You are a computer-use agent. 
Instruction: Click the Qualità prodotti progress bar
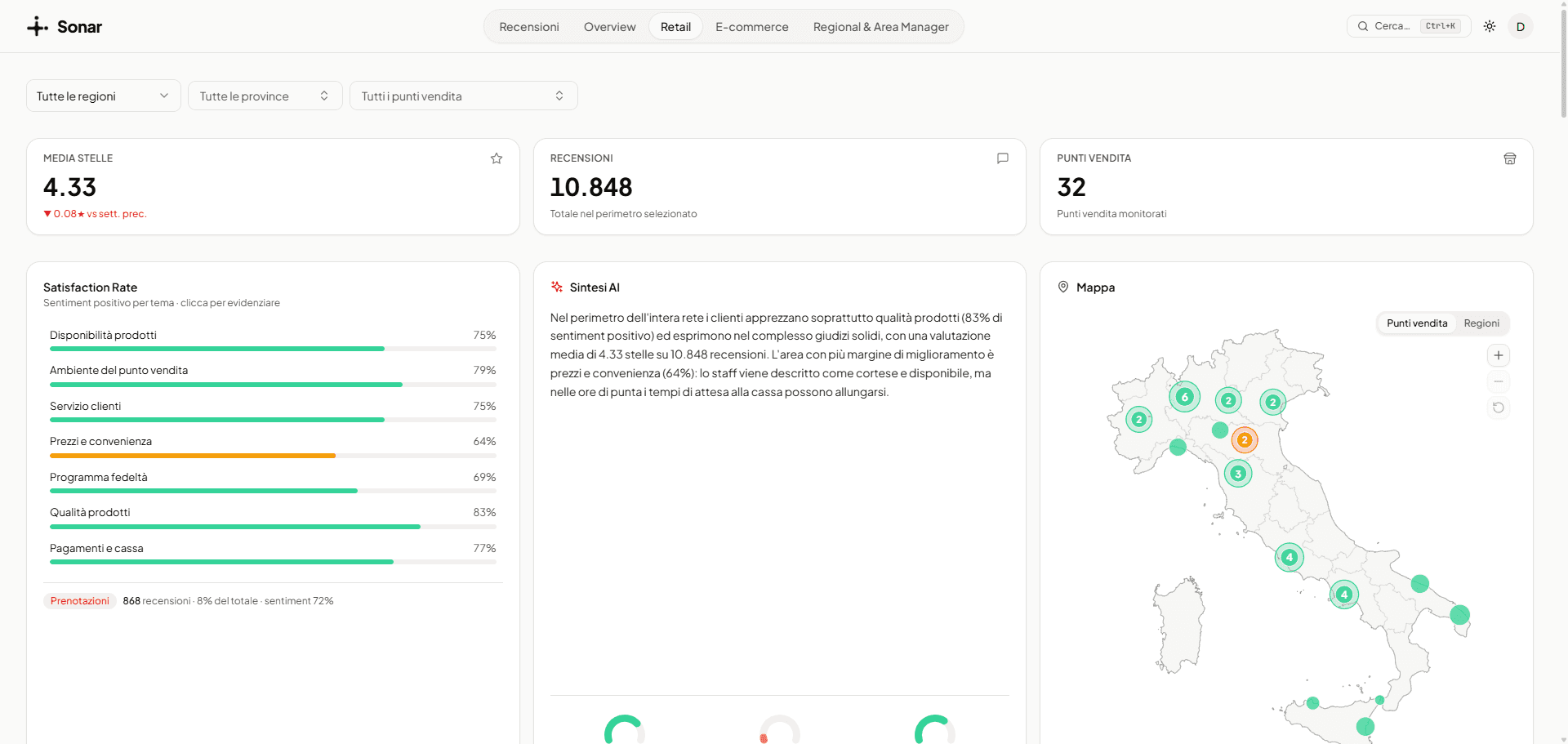pos(273,527)
